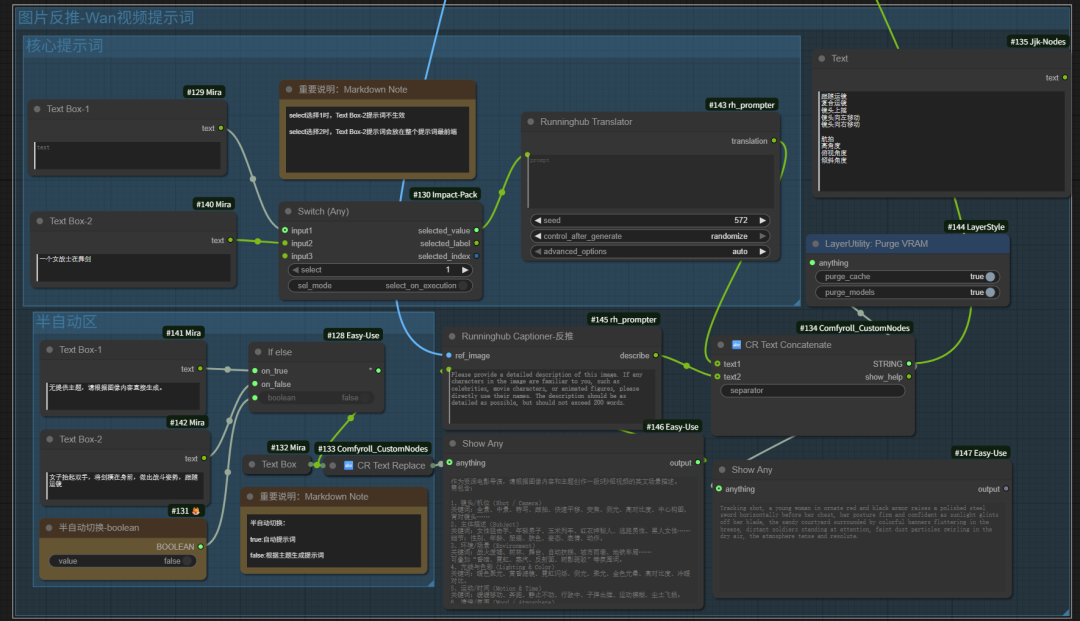
Task: Decrease seed with the left arrow
Action: tap(537, 220)
